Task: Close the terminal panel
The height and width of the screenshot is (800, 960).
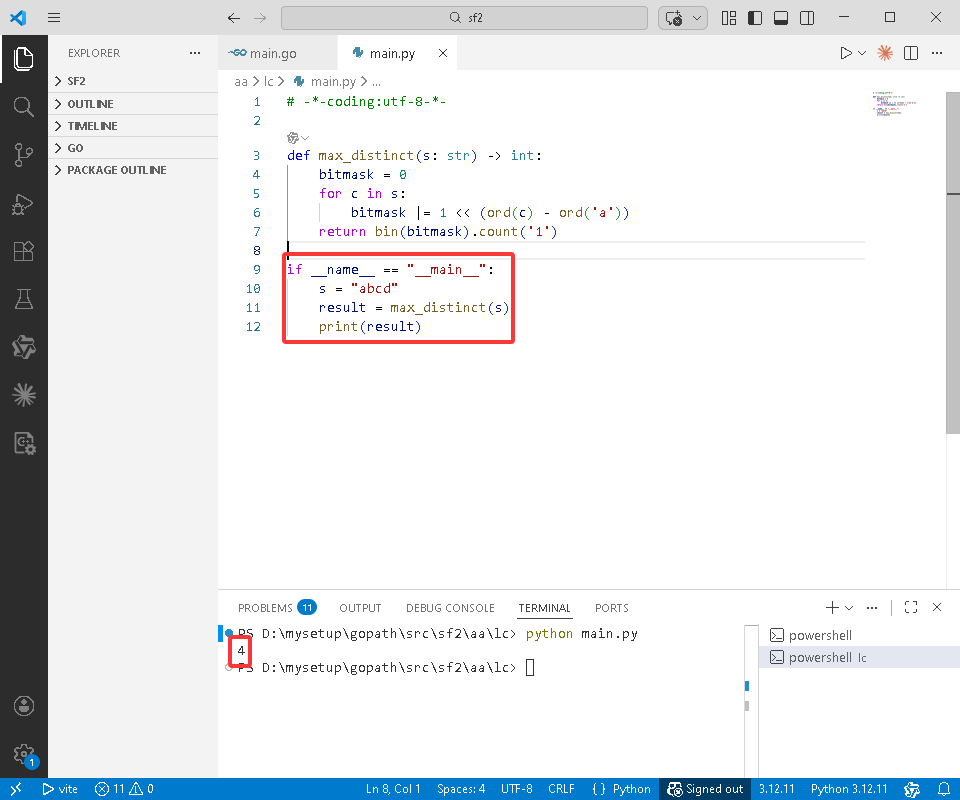Action: point(937,607)
